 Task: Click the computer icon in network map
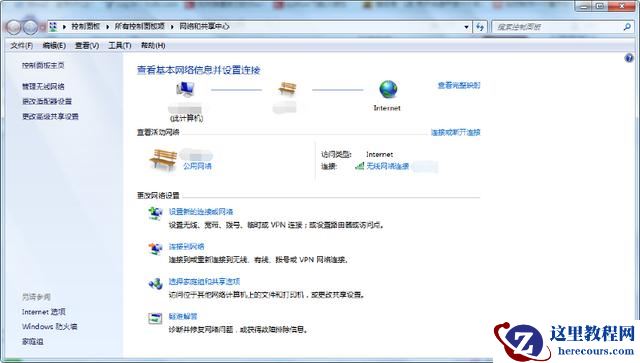185,89
